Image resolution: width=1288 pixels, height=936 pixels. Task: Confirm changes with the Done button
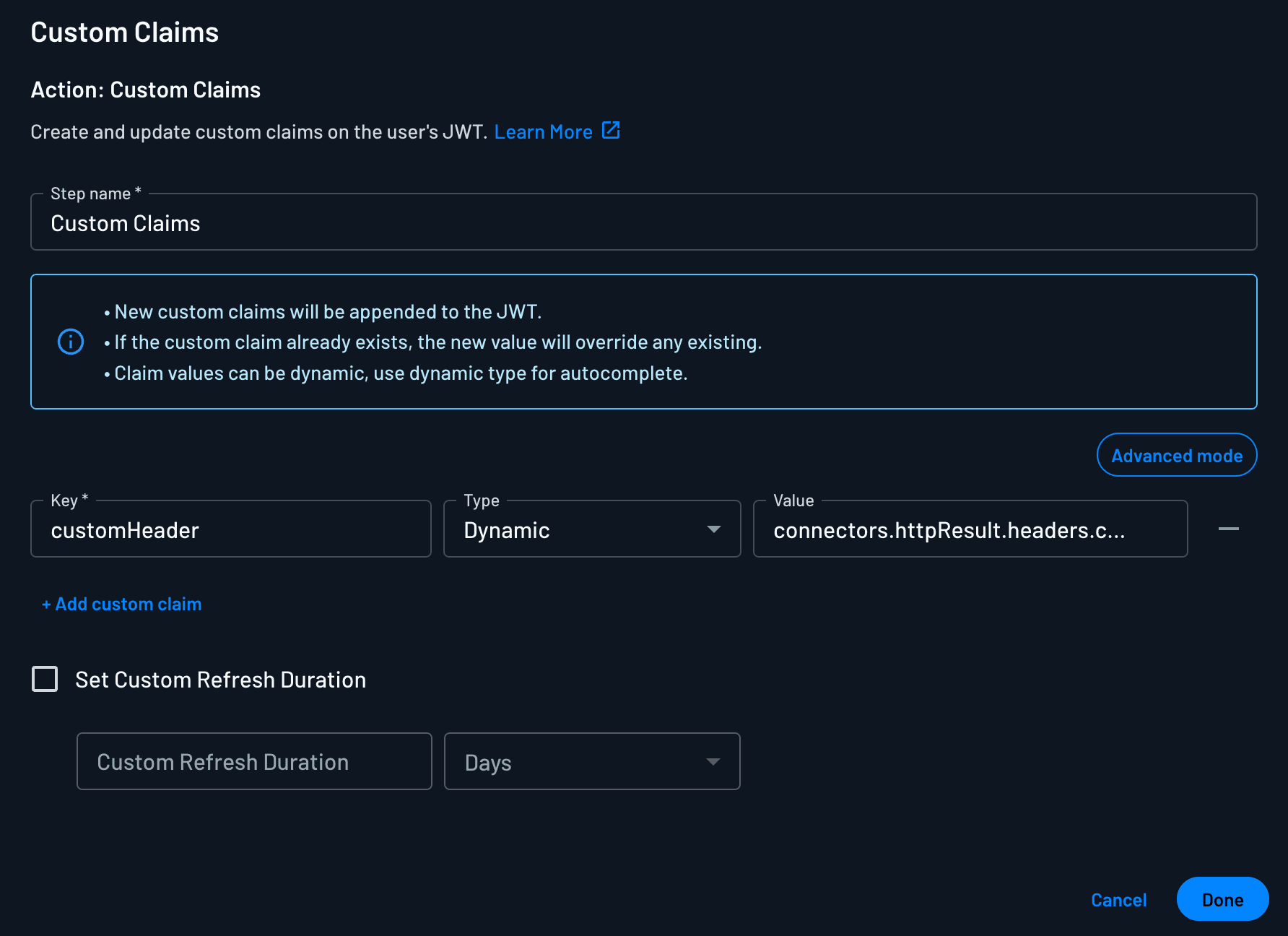[1222, 899]
